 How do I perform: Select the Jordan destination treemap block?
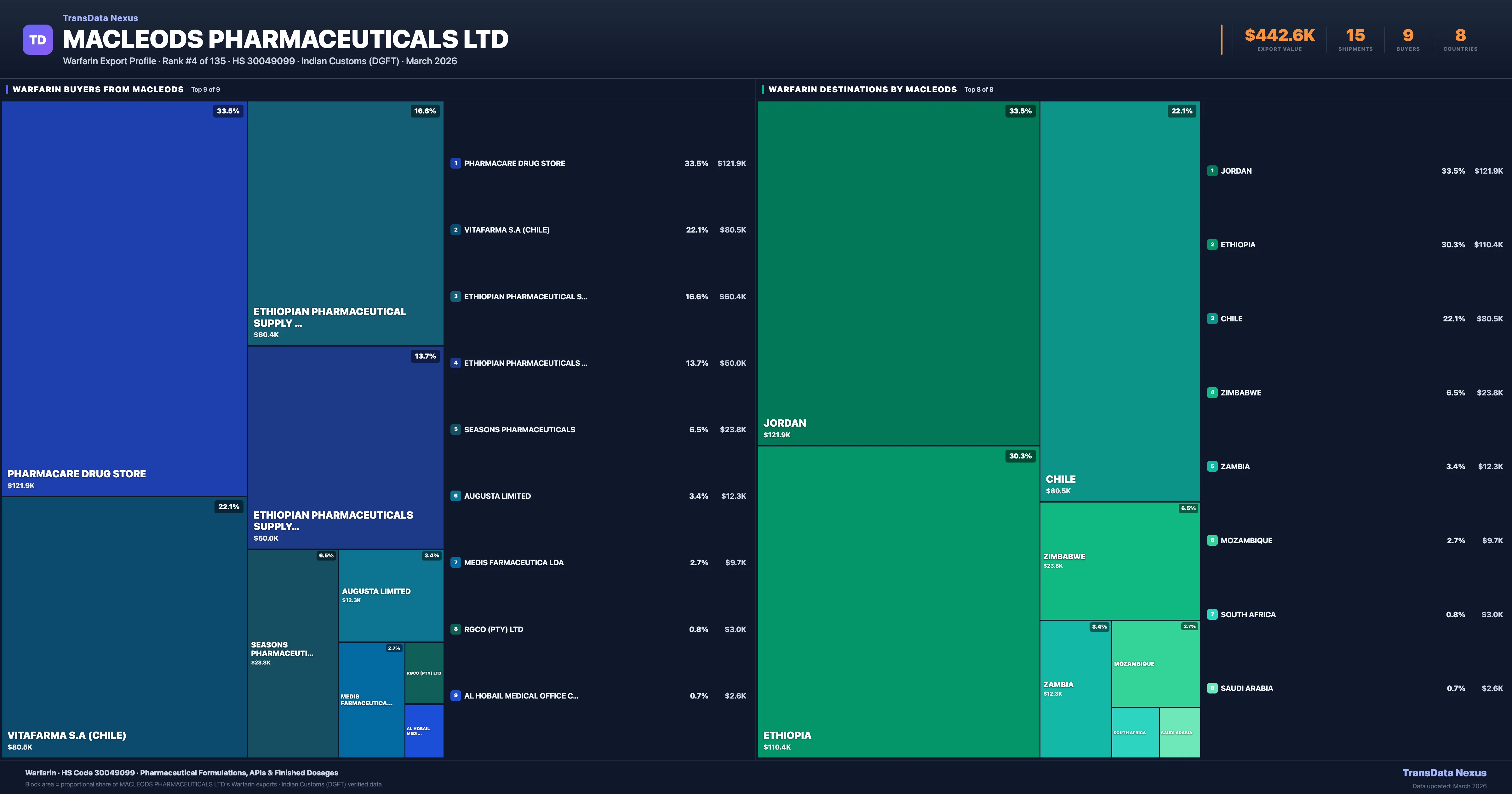[898, 273]
